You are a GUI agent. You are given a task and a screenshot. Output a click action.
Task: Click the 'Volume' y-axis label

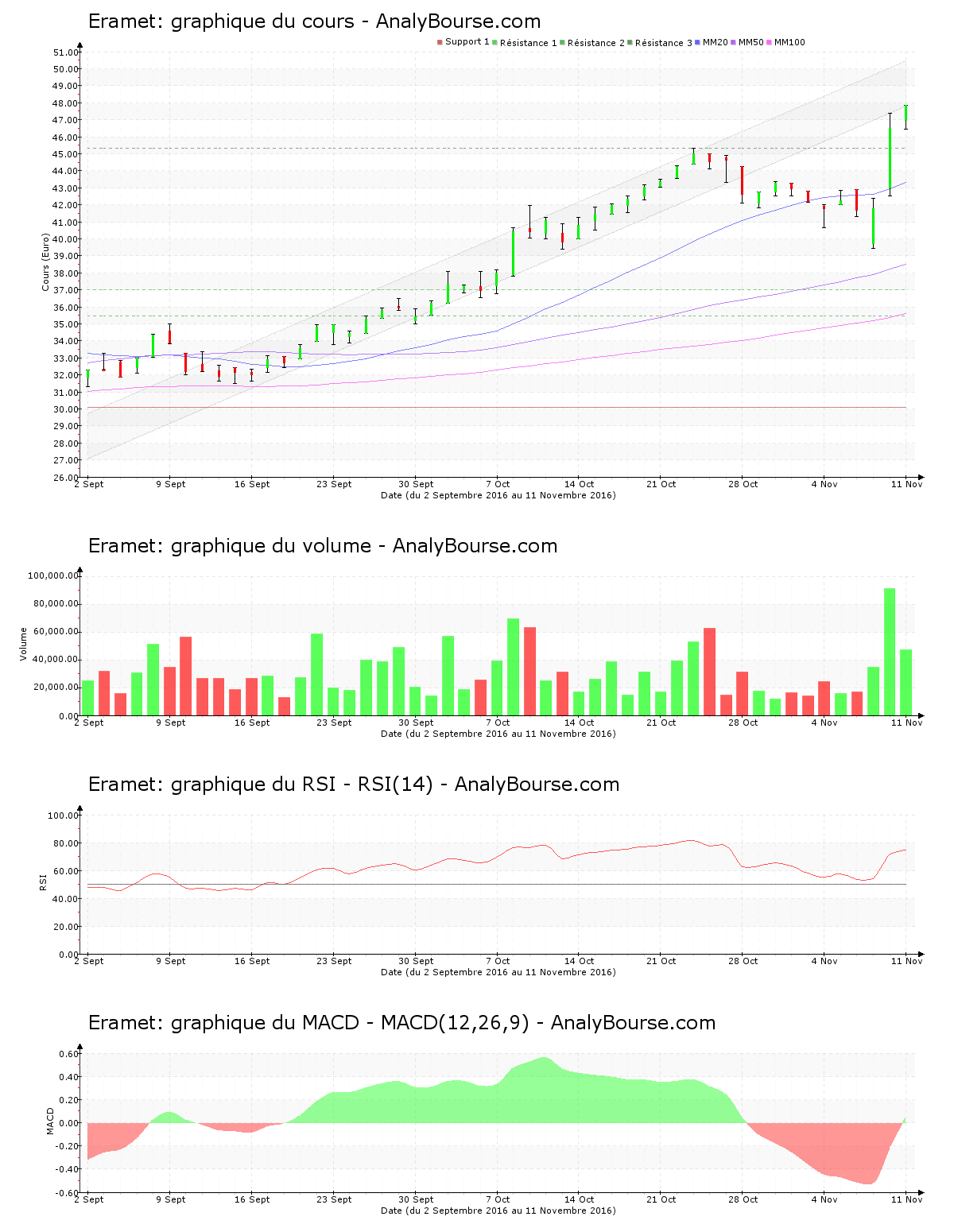[24, 644]
